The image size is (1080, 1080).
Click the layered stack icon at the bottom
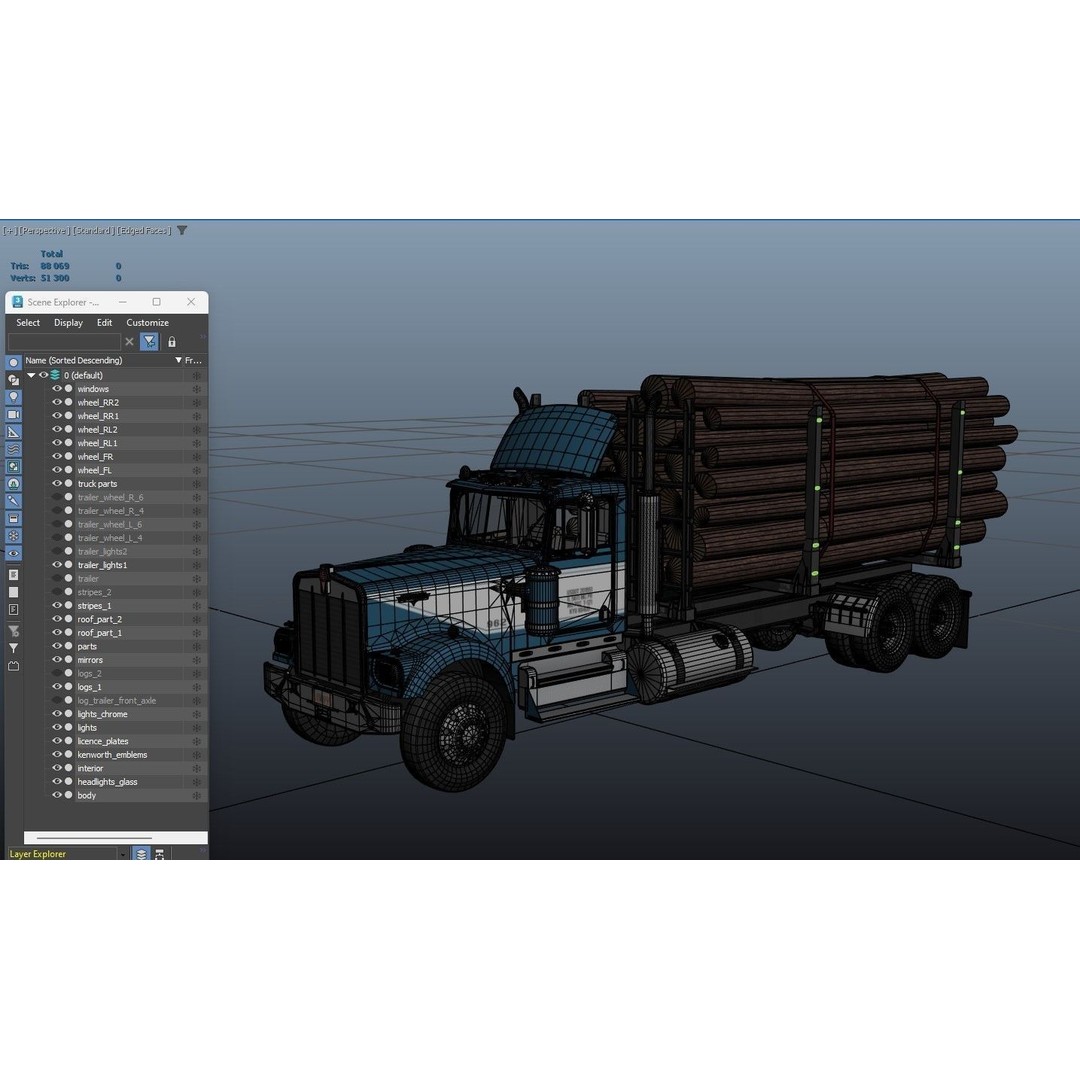pyautogui.click(x=141, y=854)
